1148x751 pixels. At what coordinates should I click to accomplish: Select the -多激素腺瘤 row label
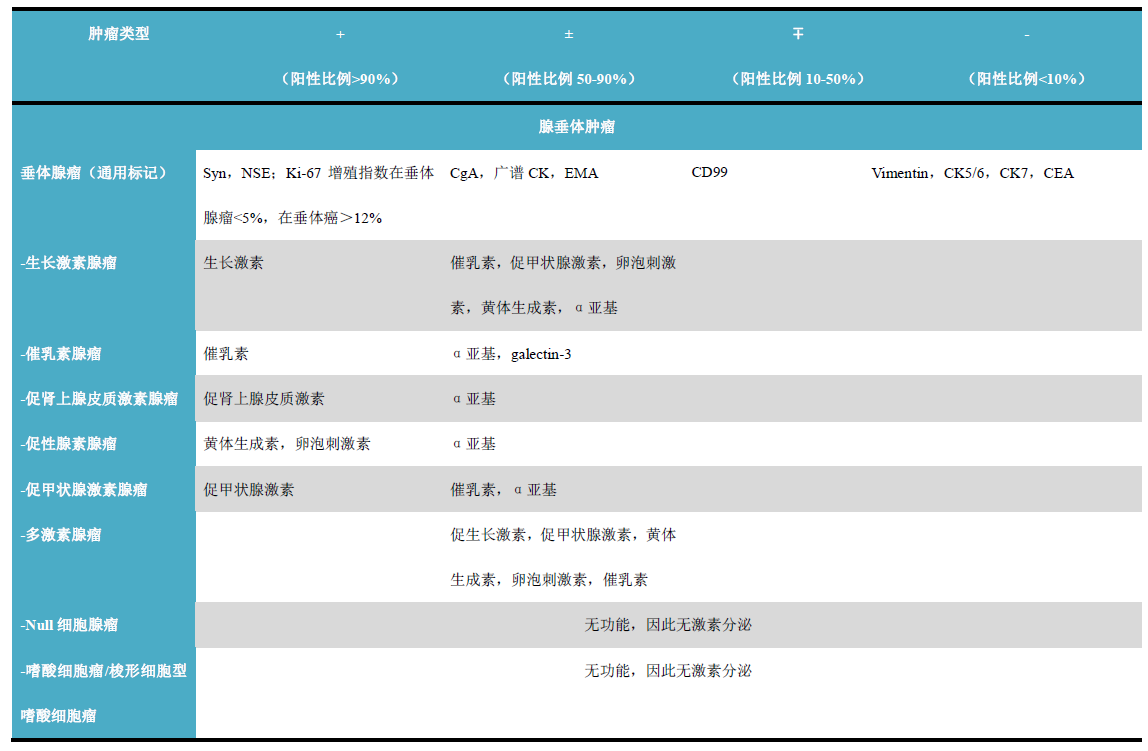(61, 535)
